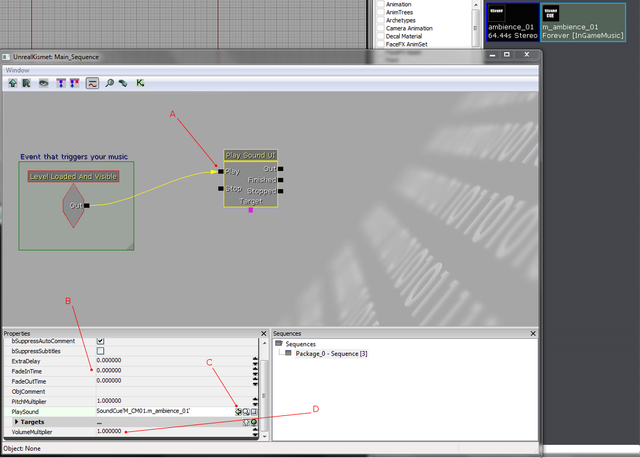
Task: Open the Window menu in UnrealKismet
Action: click(x=18, y=70)
